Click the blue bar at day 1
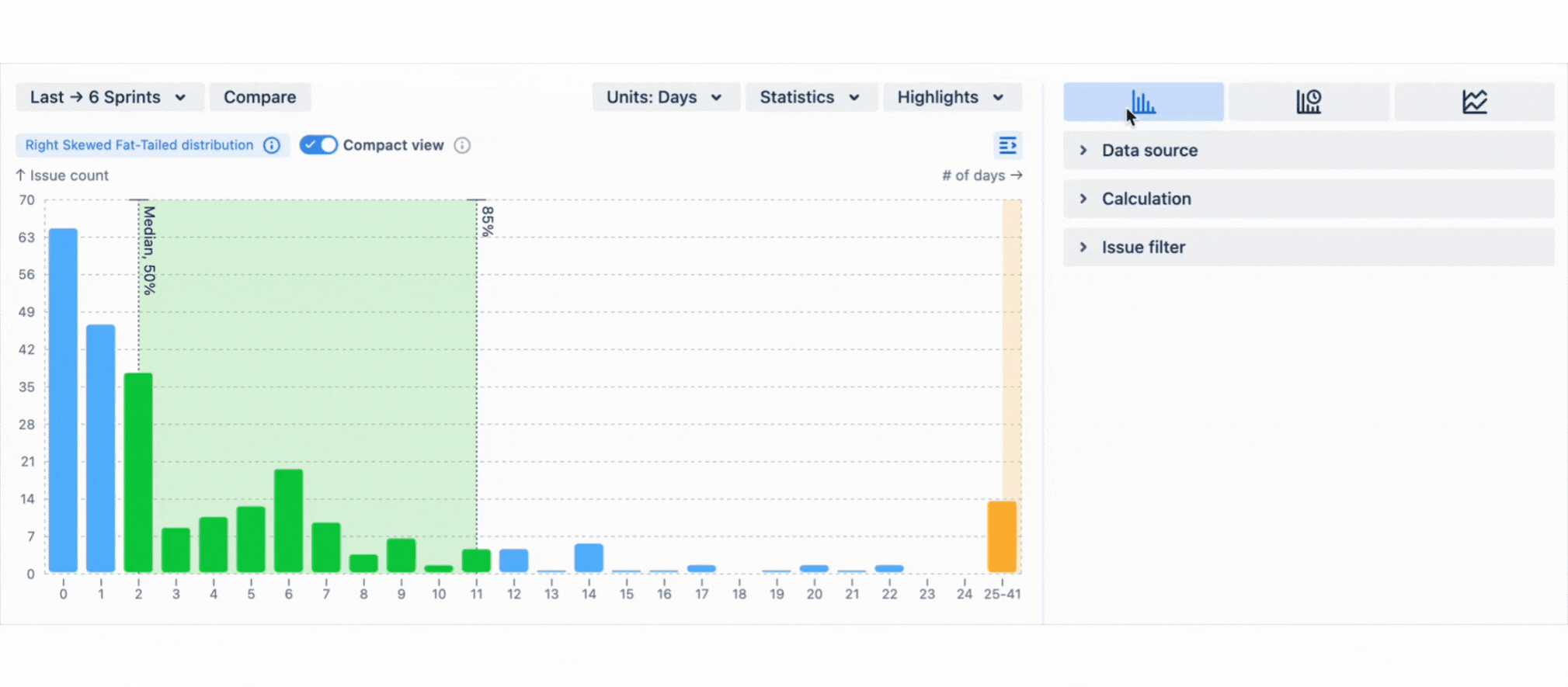The width and height of the screenshot is (1568, 687). tap(101, 449)
